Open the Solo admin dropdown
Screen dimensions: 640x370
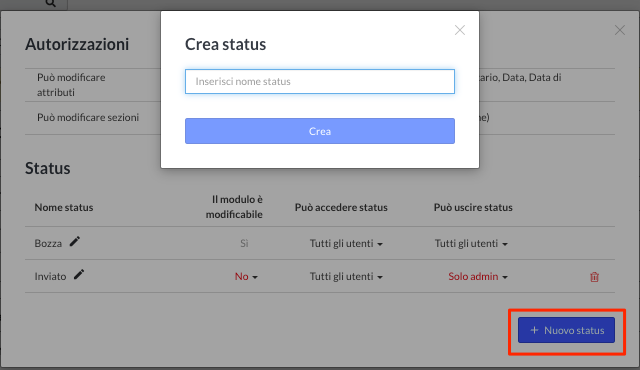(x=478, y=277)
